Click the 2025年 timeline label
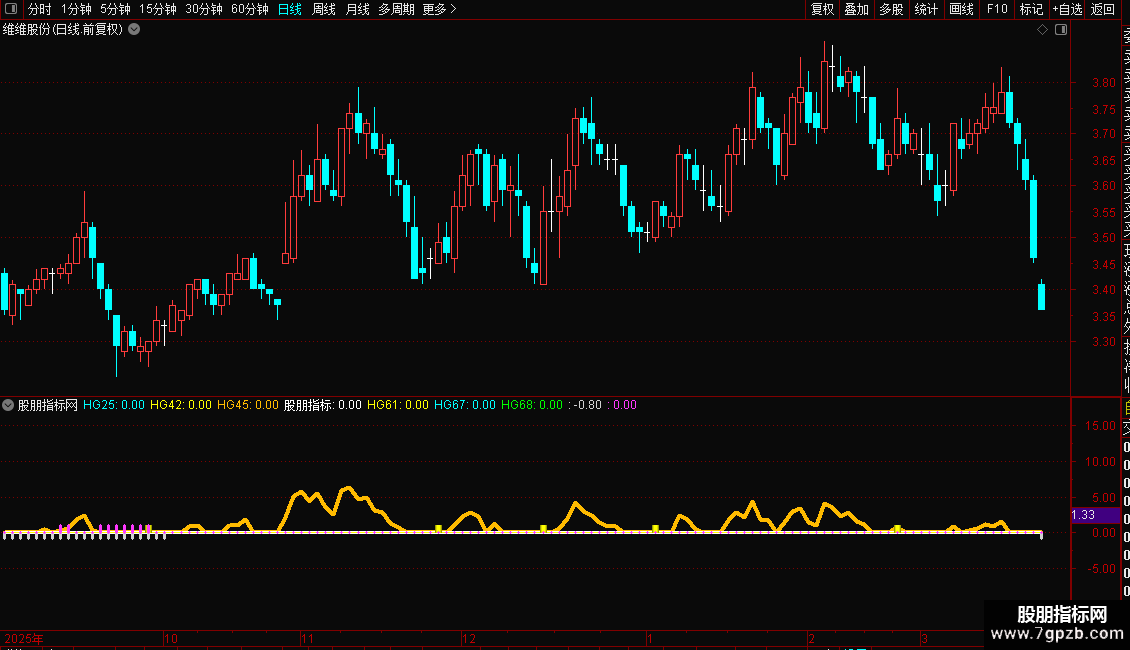 point(24,638)
